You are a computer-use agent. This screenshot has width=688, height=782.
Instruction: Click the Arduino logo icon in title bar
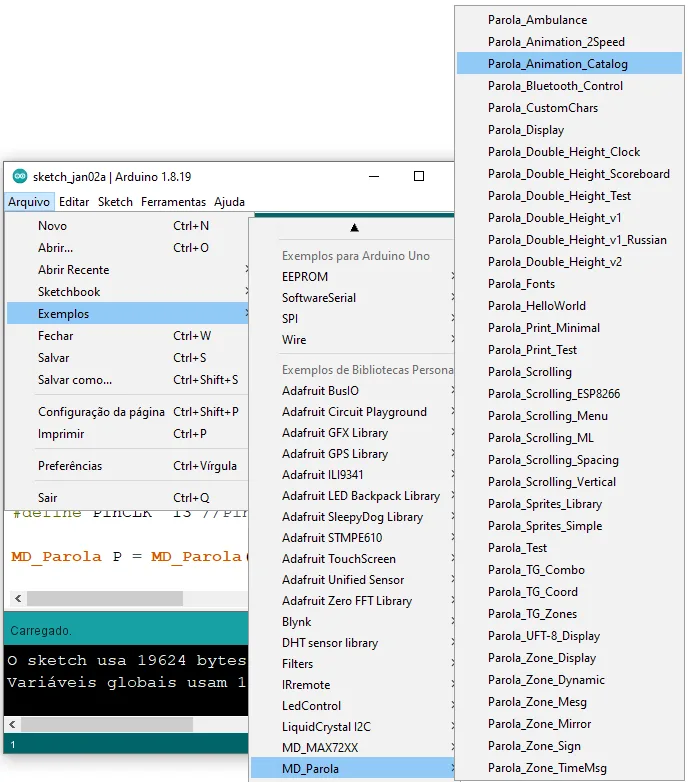click(x=20, y=176)
